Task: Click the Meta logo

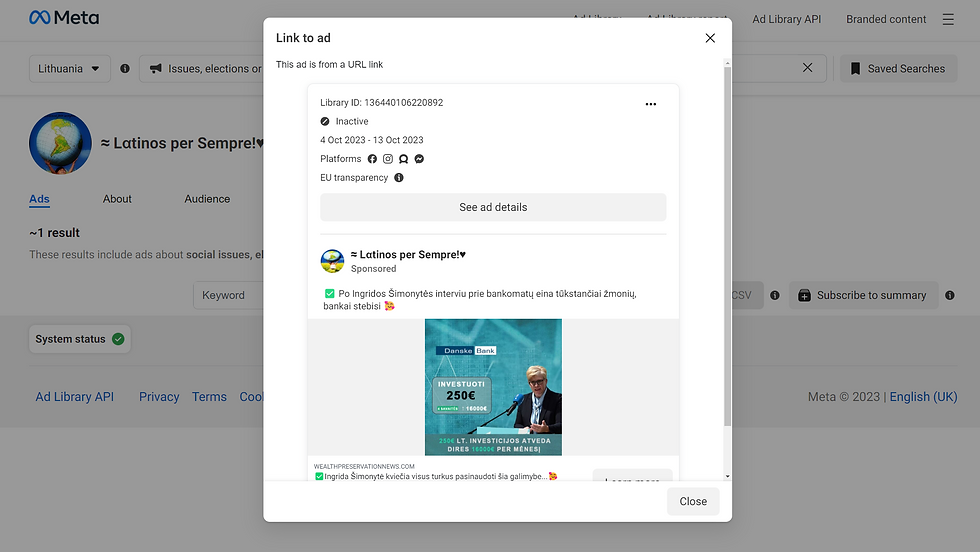Action: (64, 18)
